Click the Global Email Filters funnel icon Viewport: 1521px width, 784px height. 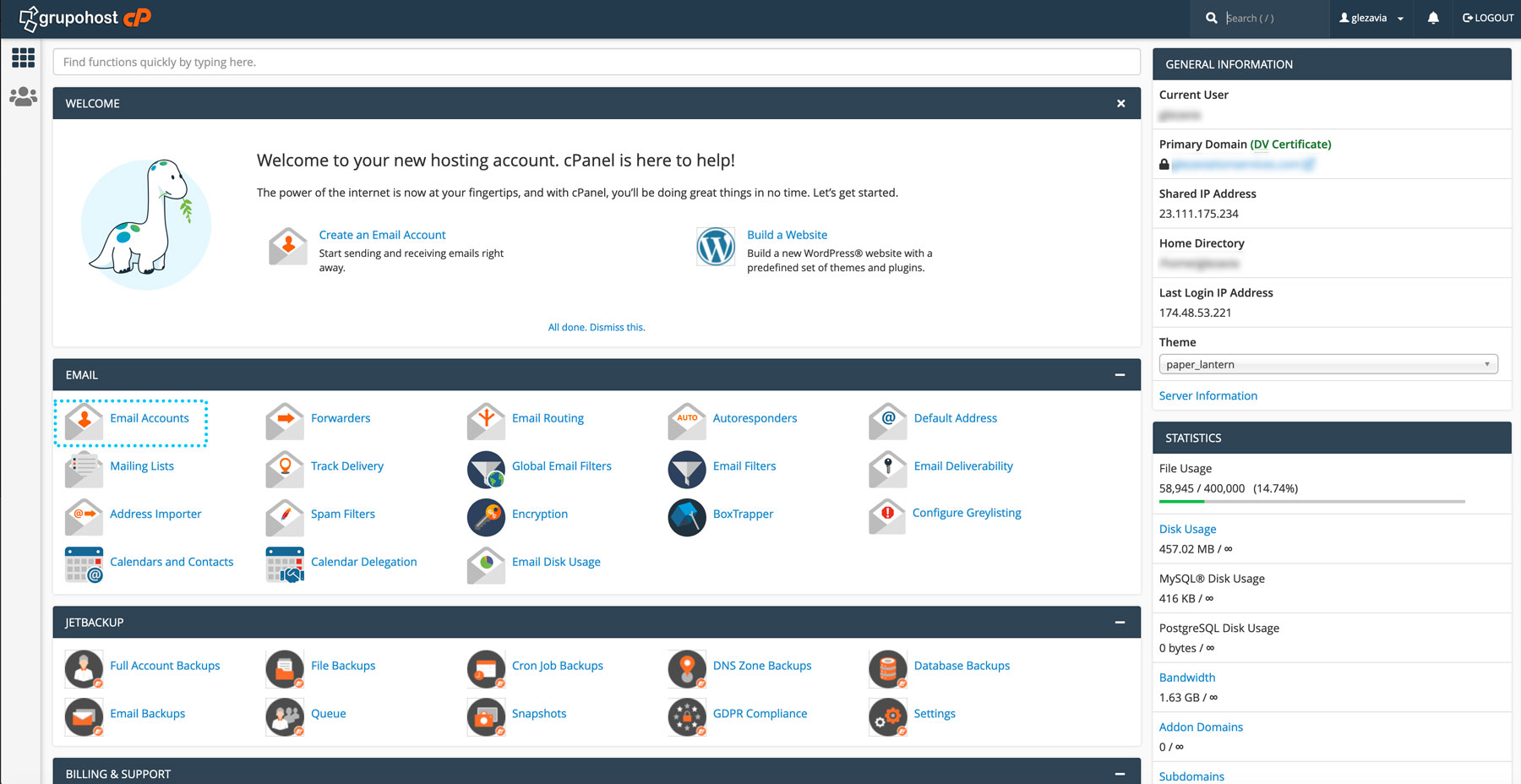(x=486, y=469)
